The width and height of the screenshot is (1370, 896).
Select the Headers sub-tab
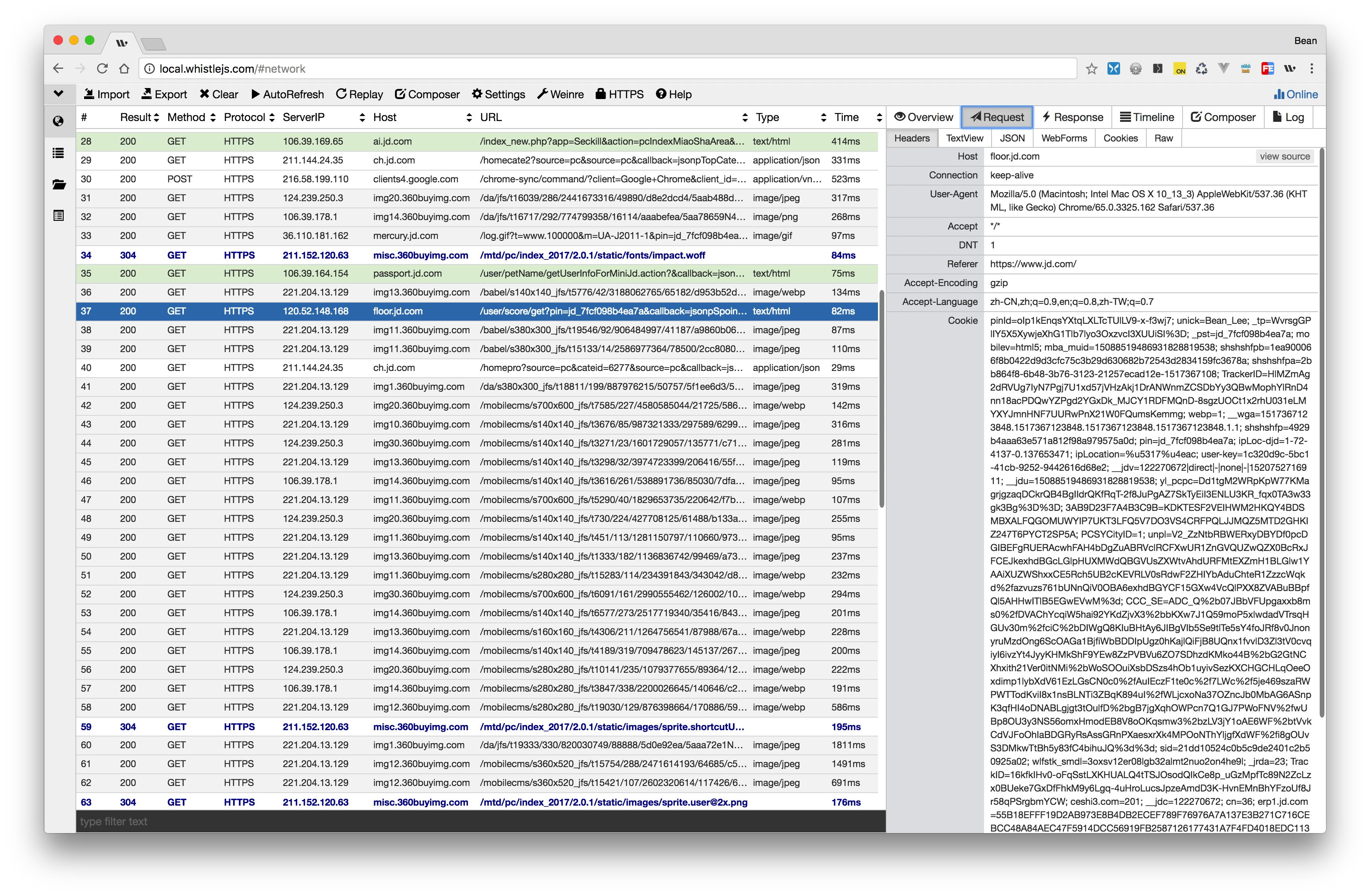912,138
